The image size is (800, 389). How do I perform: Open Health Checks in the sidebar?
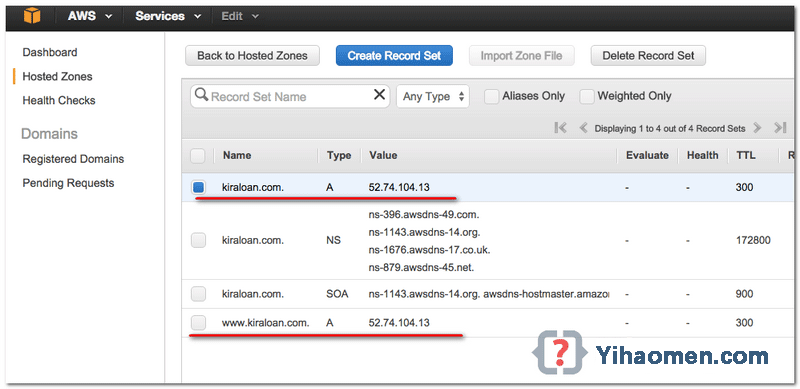tap(59, 101)
